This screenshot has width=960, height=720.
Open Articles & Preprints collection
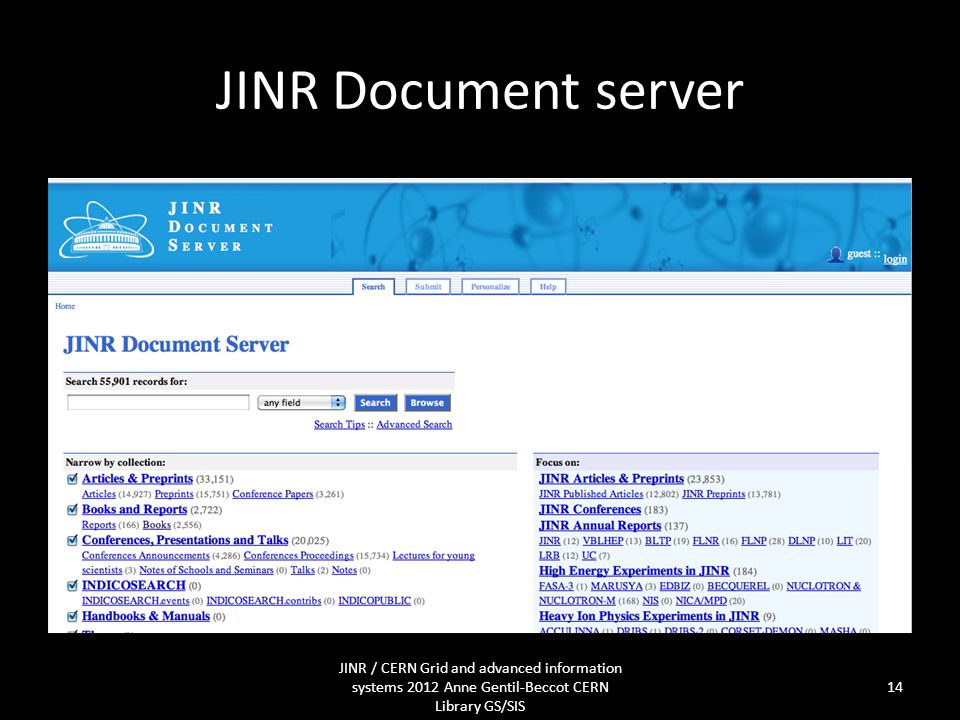137,479
